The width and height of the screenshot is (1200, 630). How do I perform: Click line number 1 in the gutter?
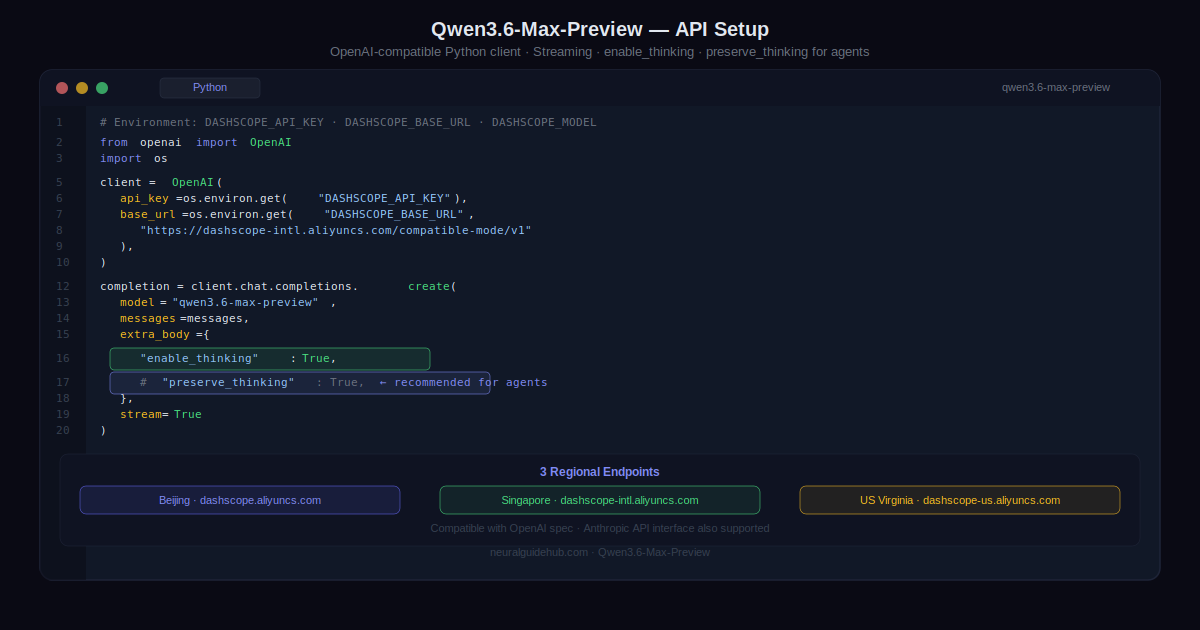(59, 122)
